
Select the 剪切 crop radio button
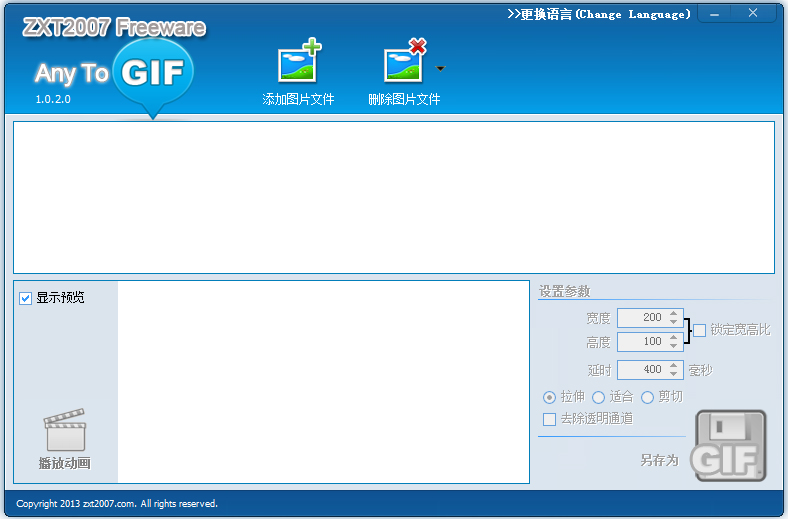[647, 397]
